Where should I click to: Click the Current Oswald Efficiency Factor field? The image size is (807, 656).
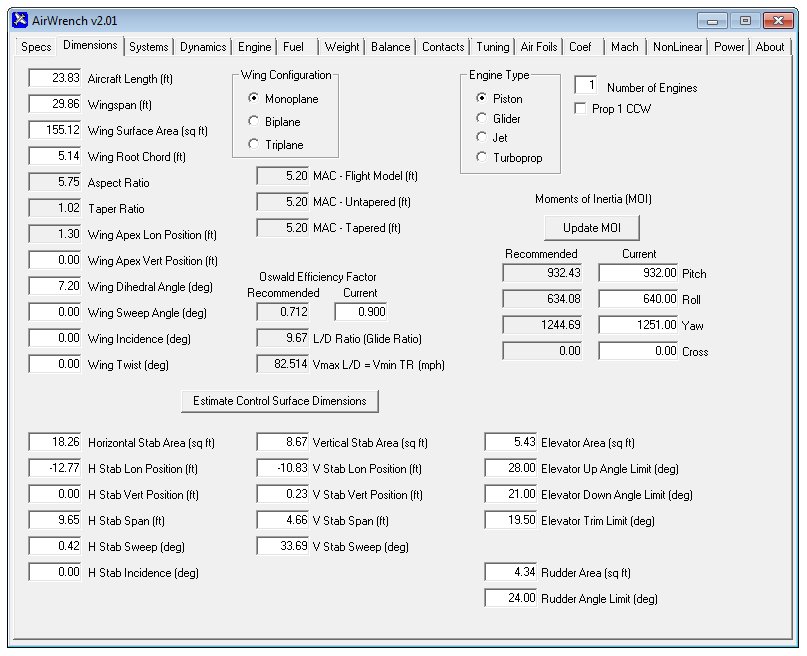360,311
